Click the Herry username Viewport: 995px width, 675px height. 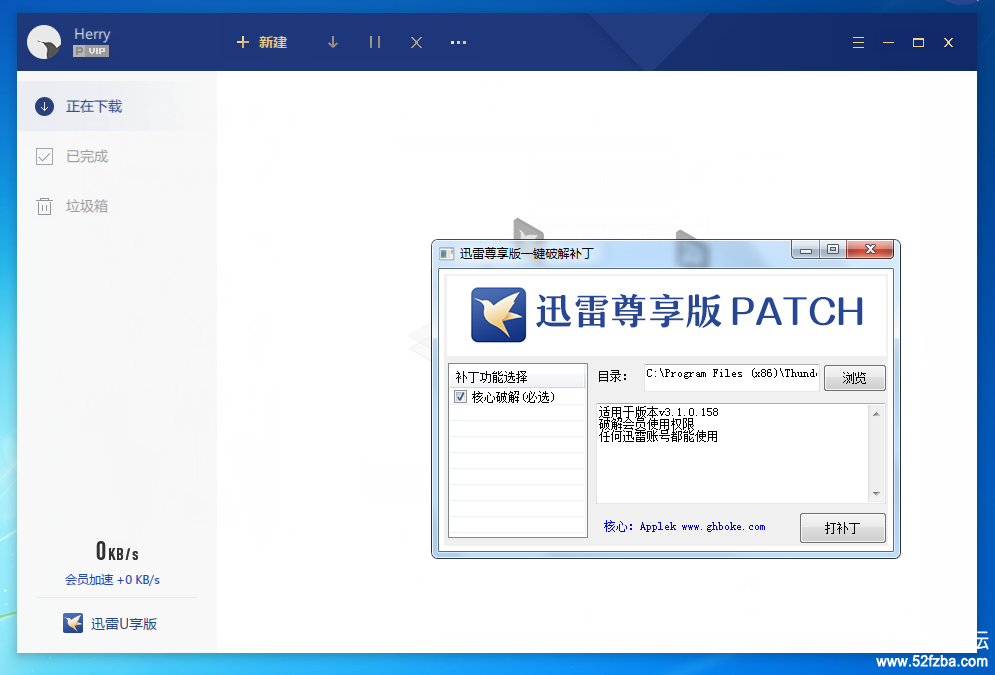click(92, 34)
